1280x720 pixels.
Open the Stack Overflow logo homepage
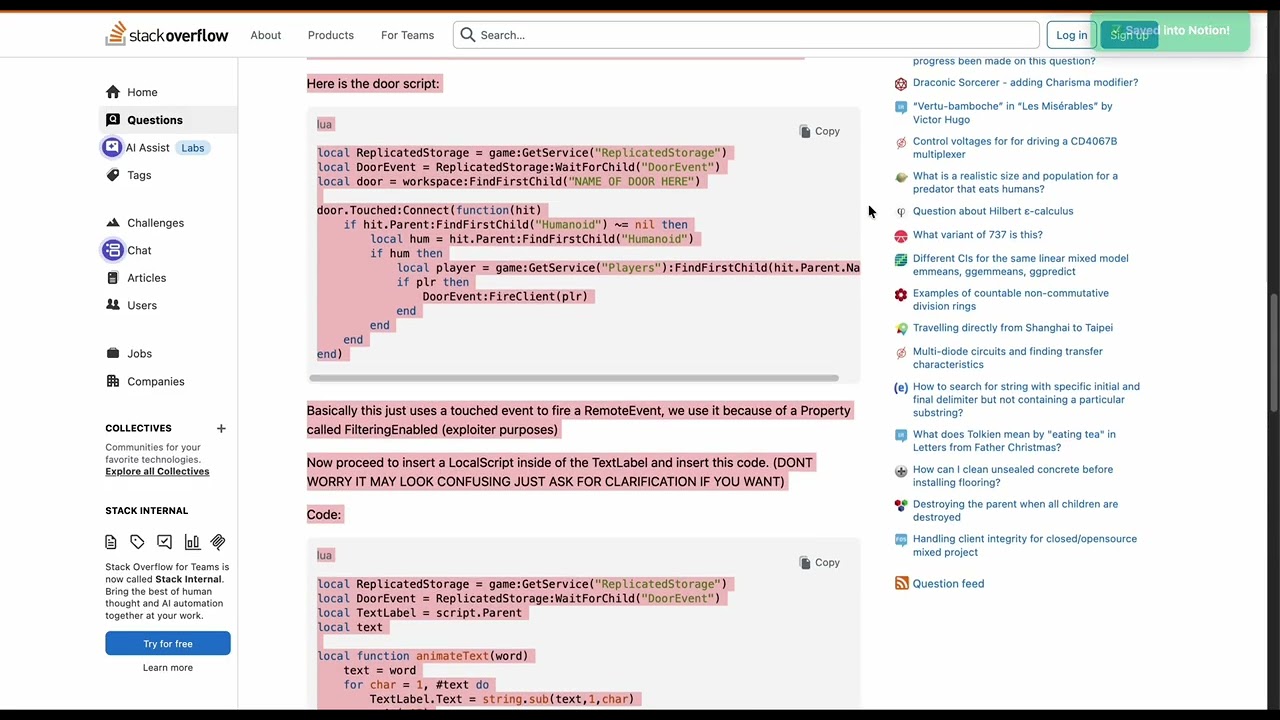tap(167, 35)
